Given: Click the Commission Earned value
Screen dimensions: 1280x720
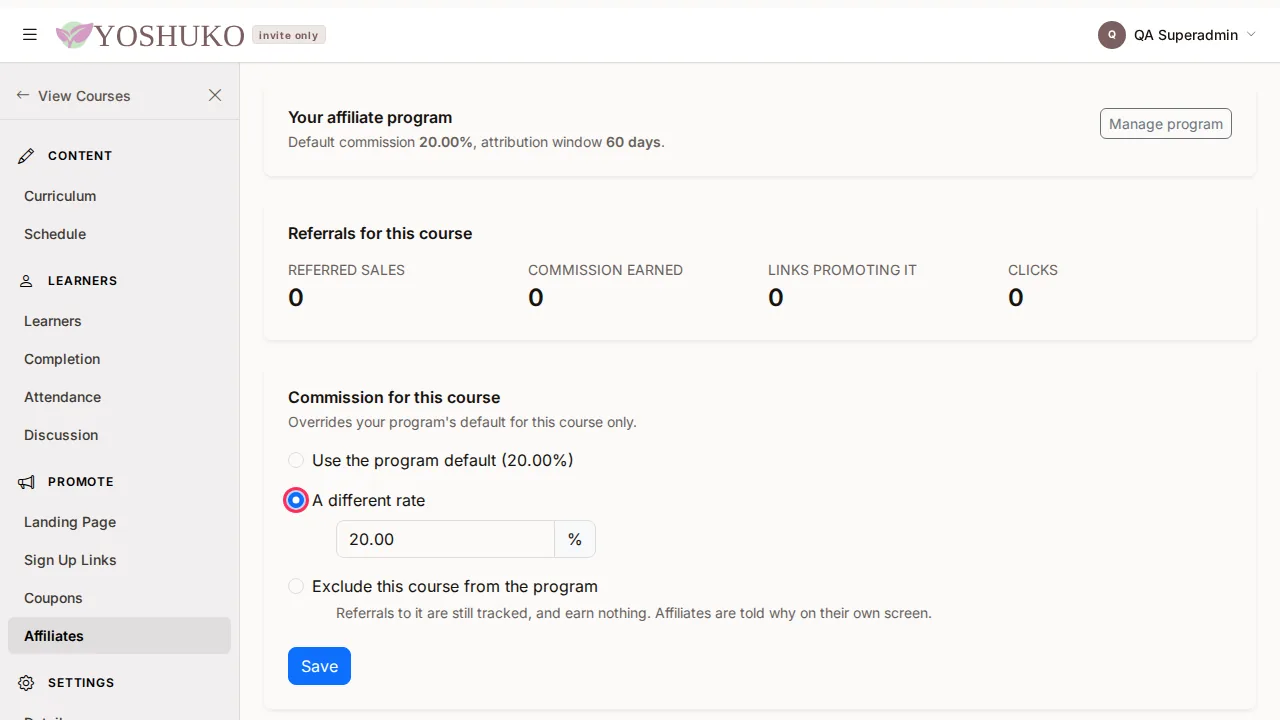Looking at the screenshot, I should pos(536,298).
